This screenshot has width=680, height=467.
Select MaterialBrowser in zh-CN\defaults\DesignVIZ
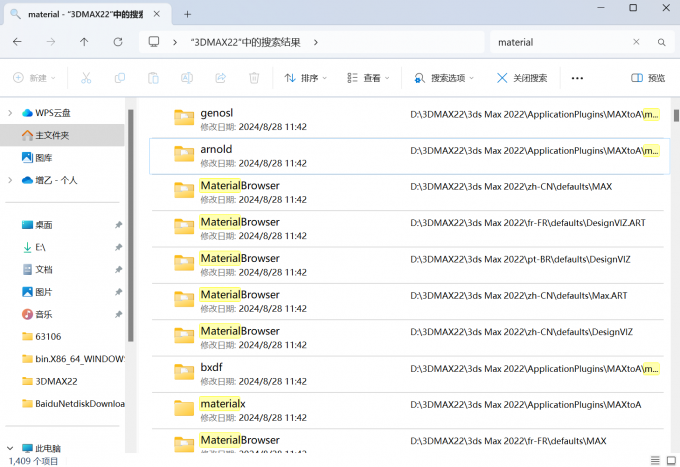(408, 338)
